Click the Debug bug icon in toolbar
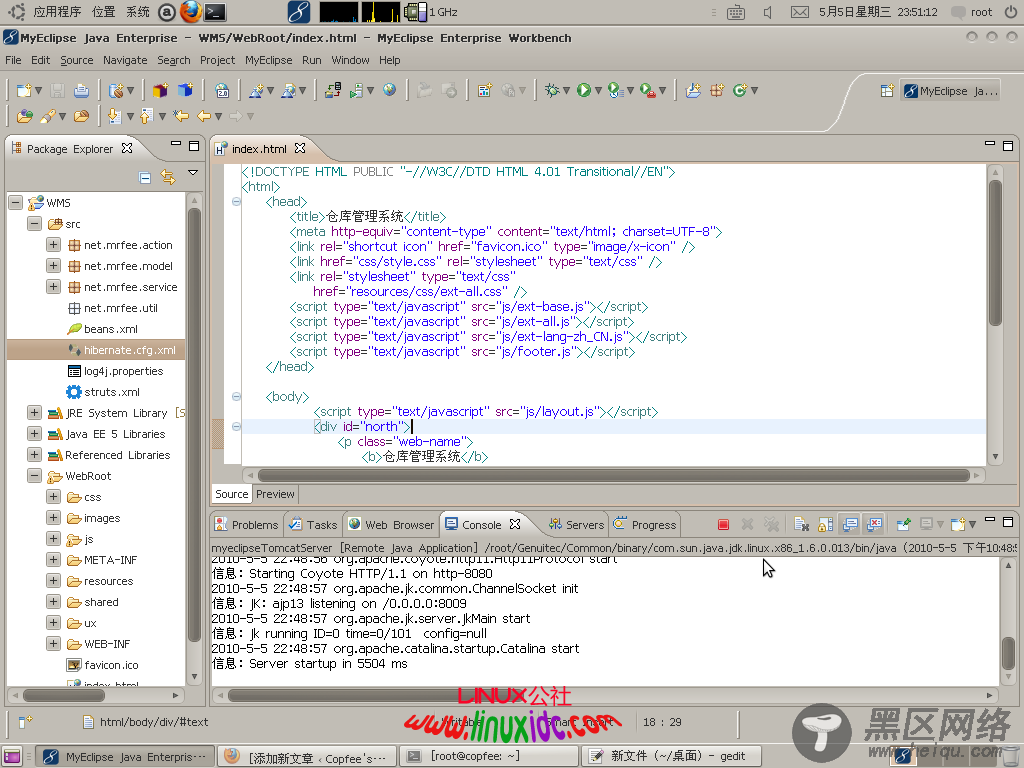Viewport: 1024px width, 768px height. tap(552, 91)
